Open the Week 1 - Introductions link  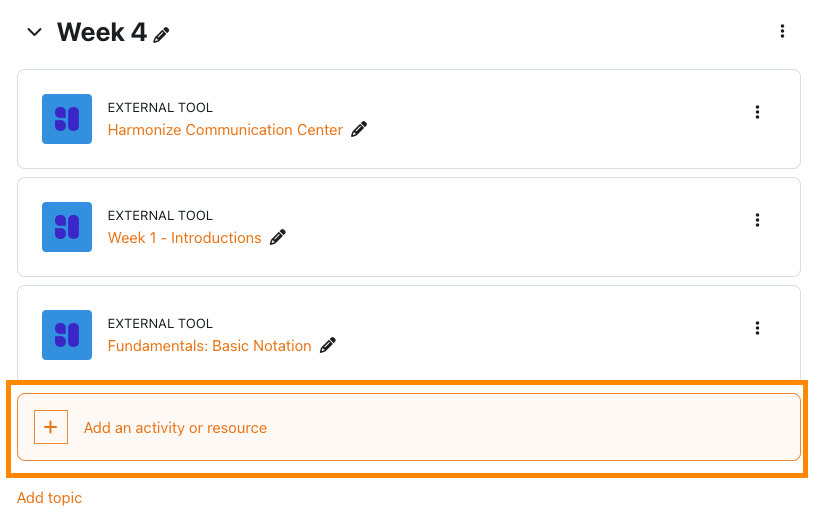coord(184,238)
